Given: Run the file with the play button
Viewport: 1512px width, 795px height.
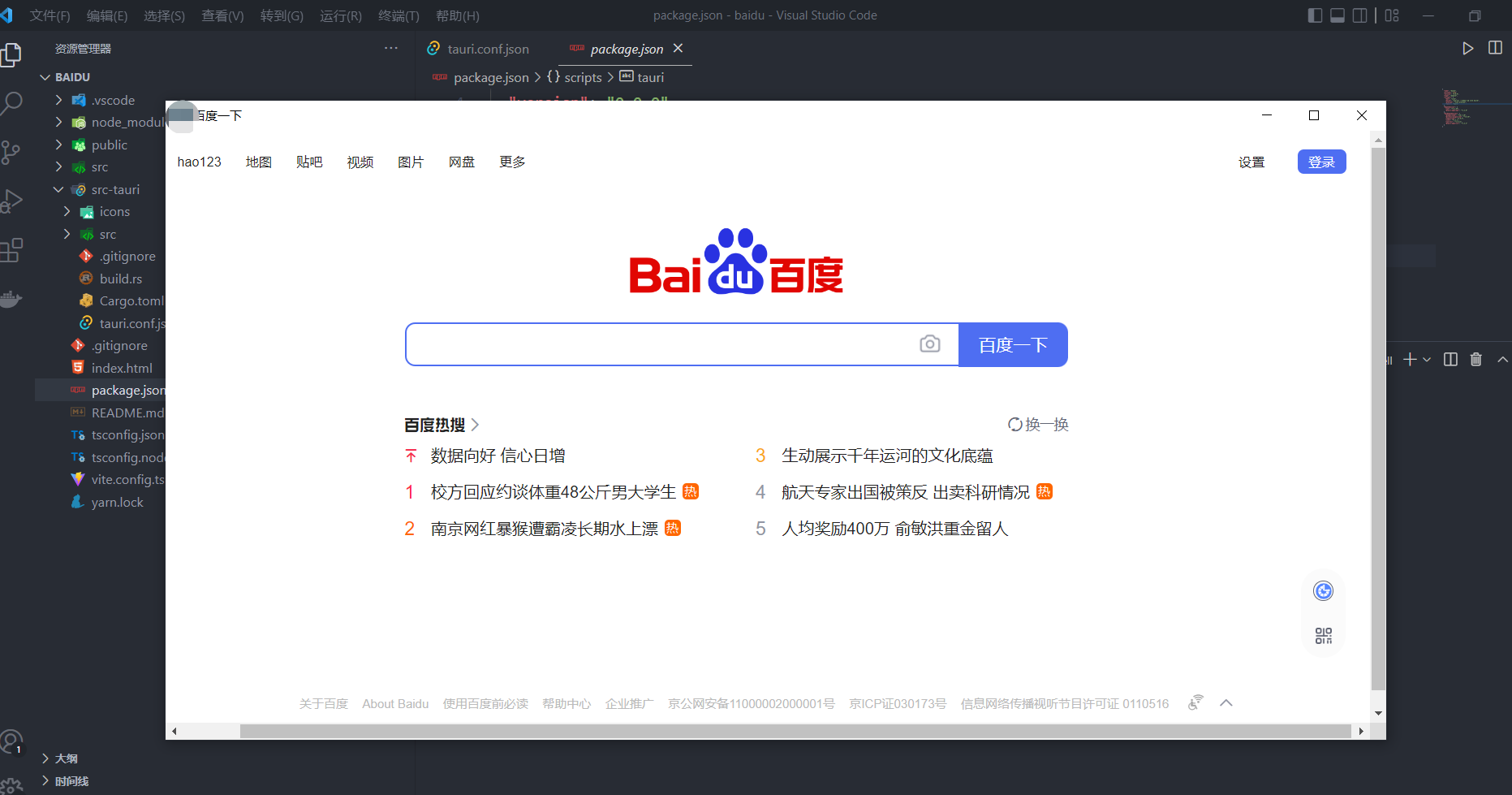Looking at the screenshot, I should [1467, 48].
